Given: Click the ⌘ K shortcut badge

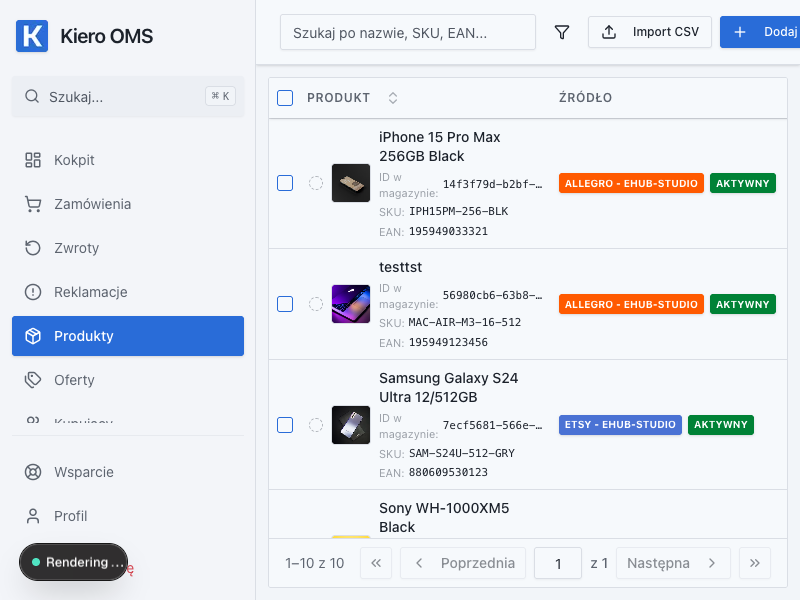Looking at the screenshot, I should (x=220, y=96).
